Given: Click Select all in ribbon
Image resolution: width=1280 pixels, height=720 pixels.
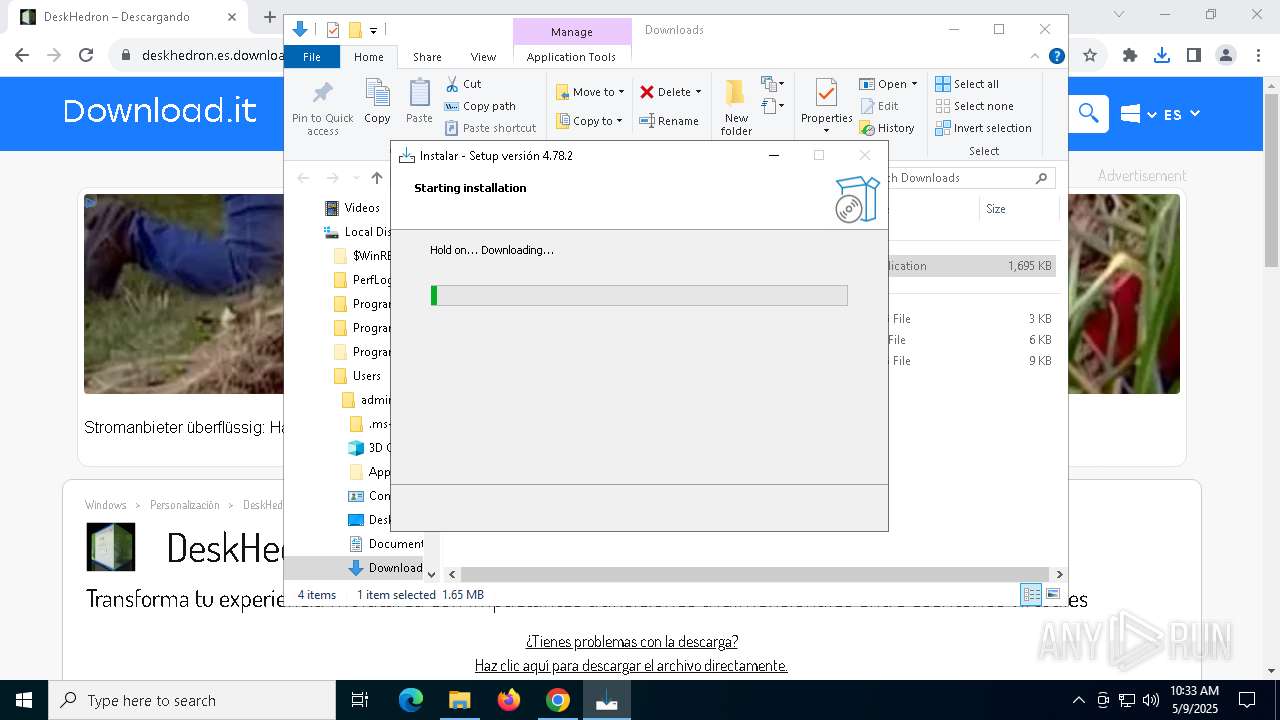Looking at the screenshot, I should click(967, 84).
